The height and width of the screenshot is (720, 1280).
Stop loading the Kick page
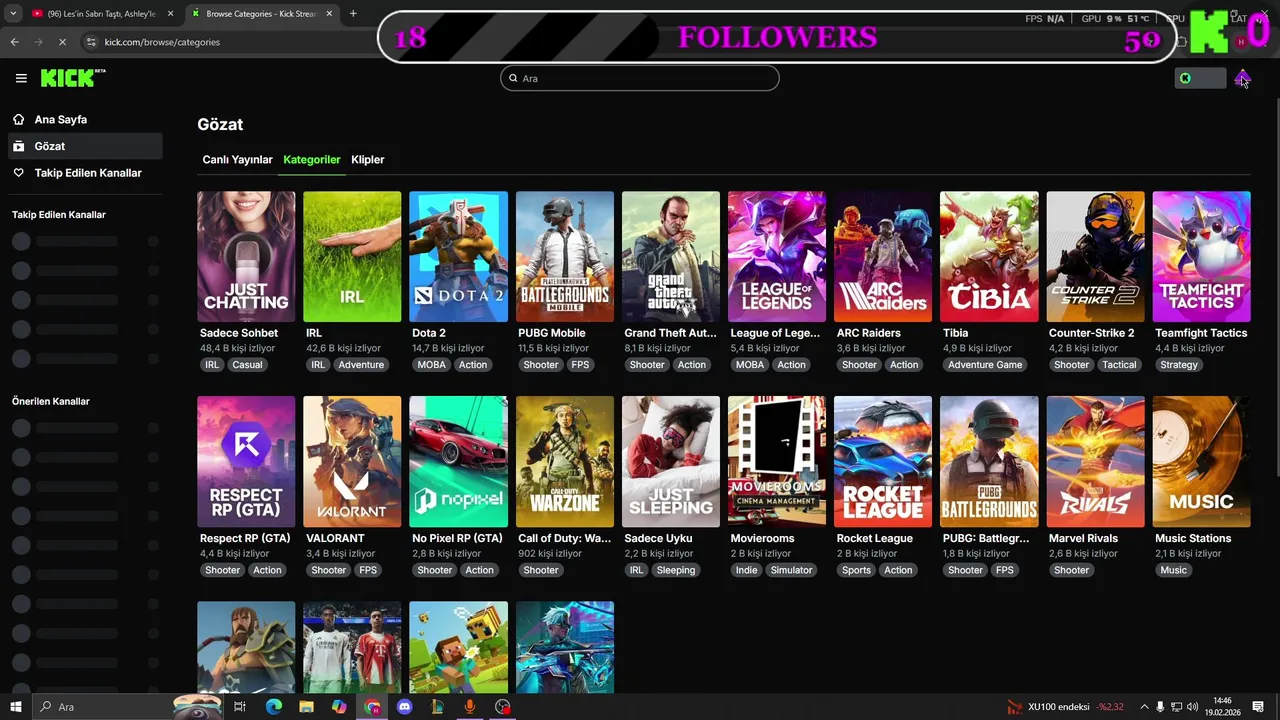tap(62, 42)
